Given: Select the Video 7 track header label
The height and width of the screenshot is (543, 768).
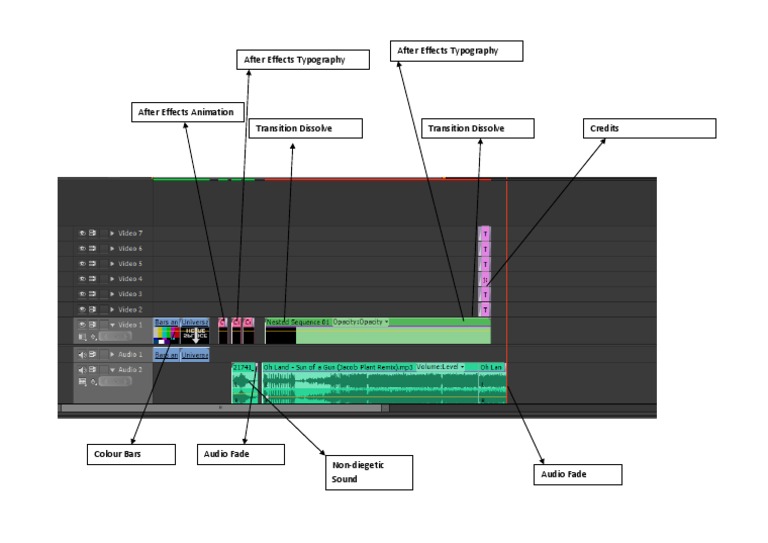Looking at the screenshot, I should pyautogui.click(x=130, y=234).
